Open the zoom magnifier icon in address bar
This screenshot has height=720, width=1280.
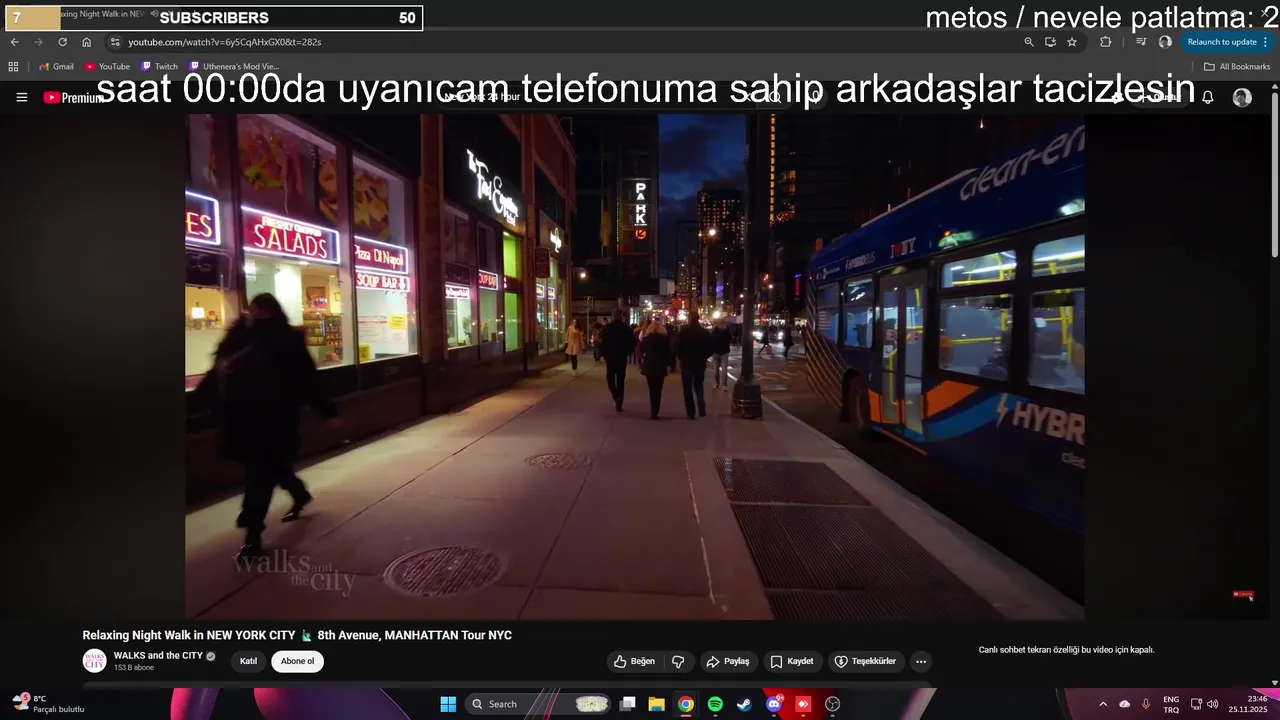[x=1028, y=42]
